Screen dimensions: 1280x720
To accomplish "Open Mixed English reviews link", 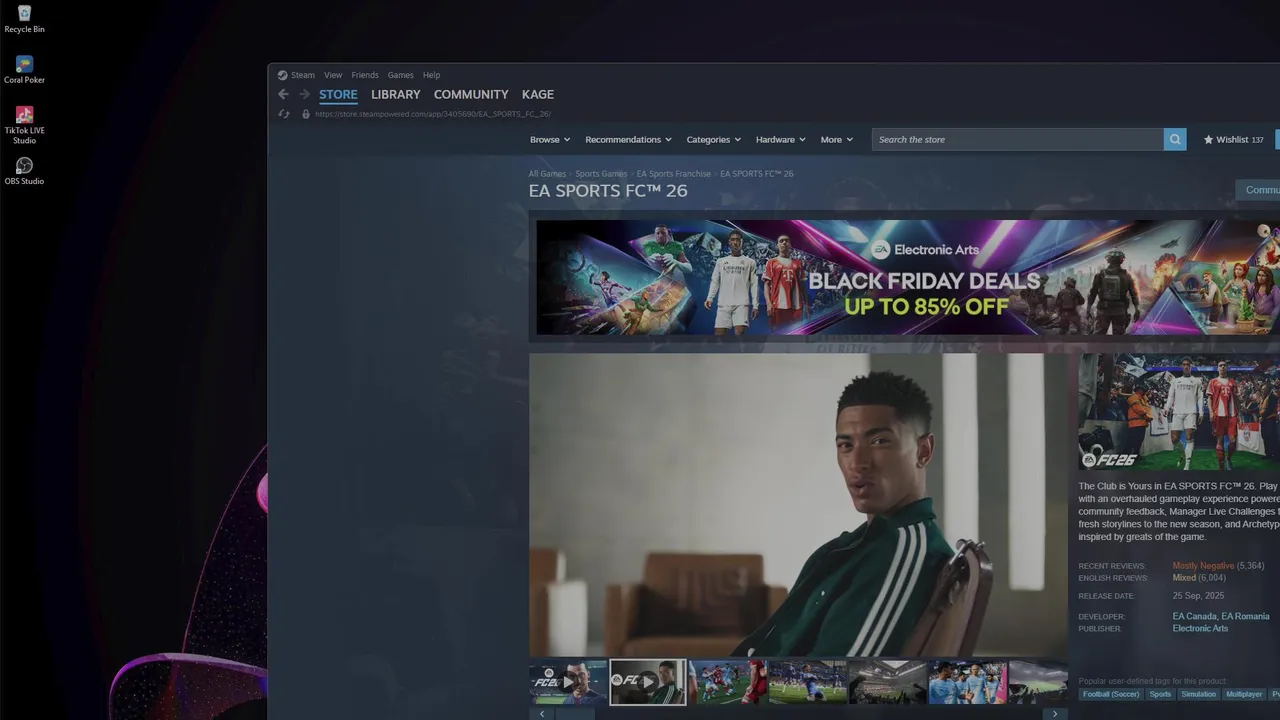I will tap(1184, 578).
